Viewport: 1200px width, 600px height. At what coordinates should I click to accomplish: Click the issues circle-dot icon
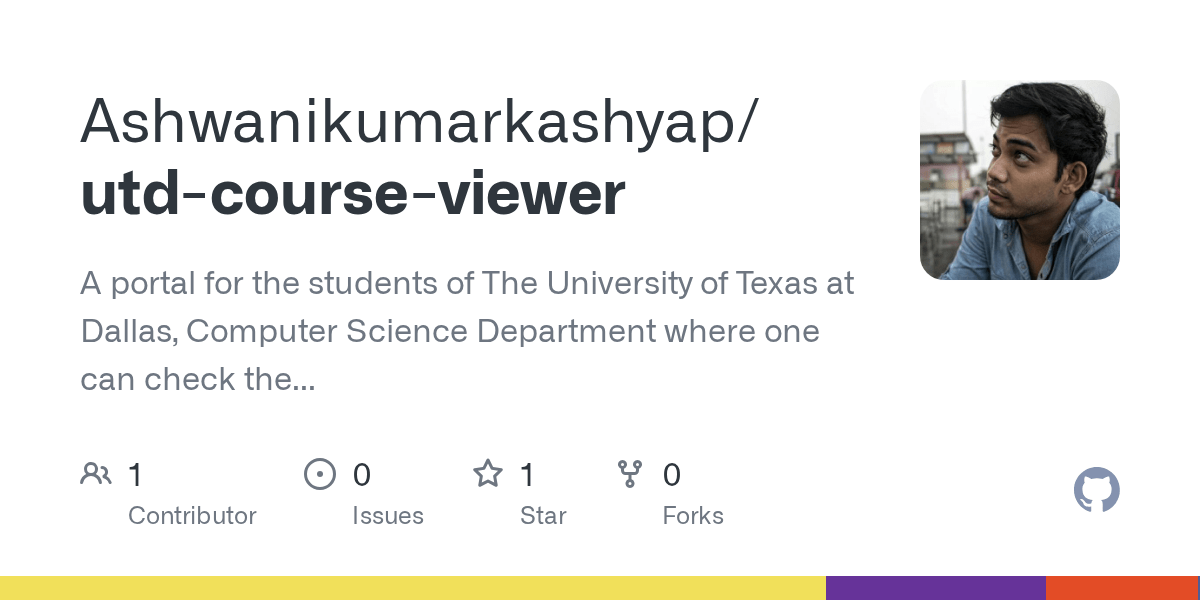pos(320,474)
